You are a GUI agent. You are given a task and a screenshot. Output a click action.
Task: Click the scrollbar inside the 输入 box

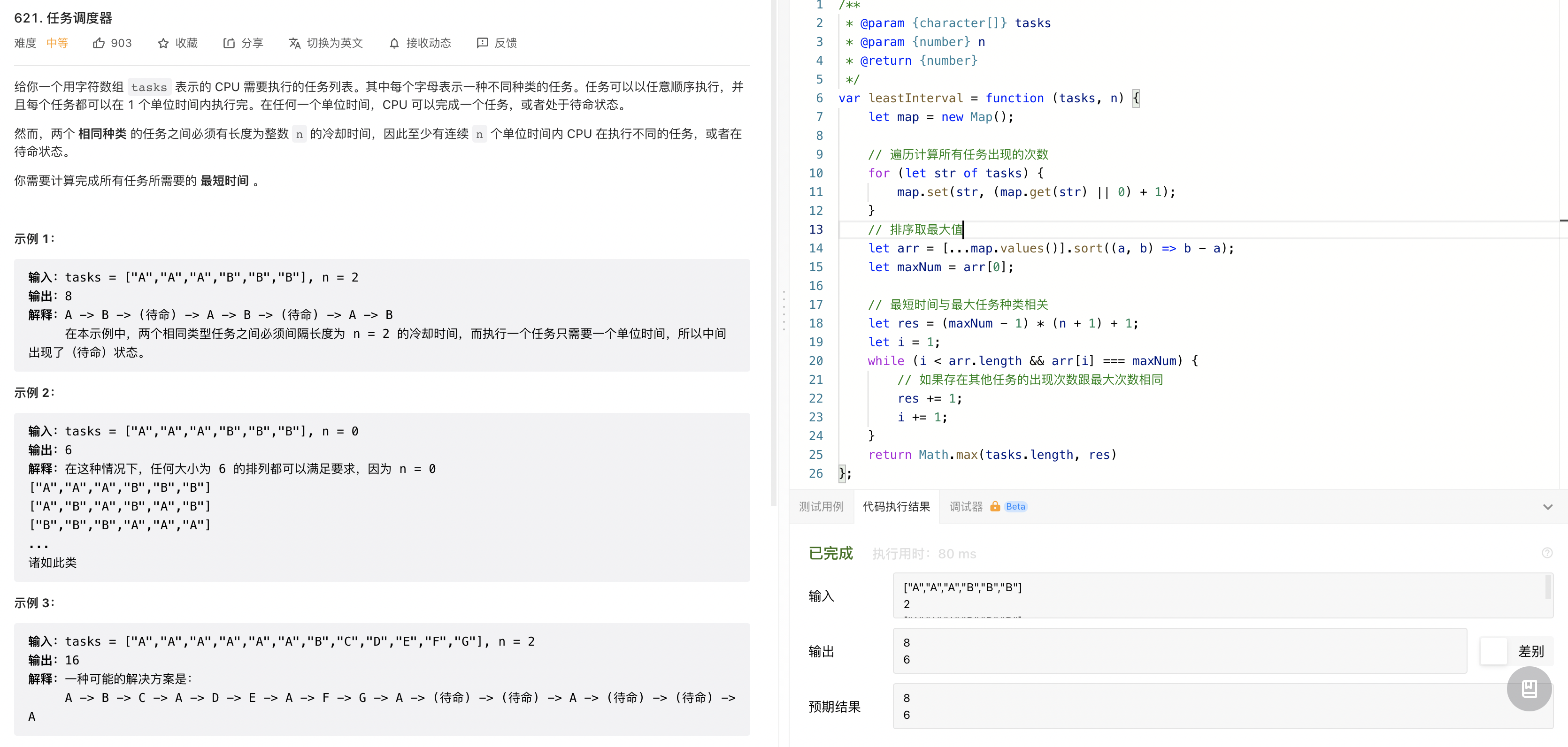[x=1548, y=587]
